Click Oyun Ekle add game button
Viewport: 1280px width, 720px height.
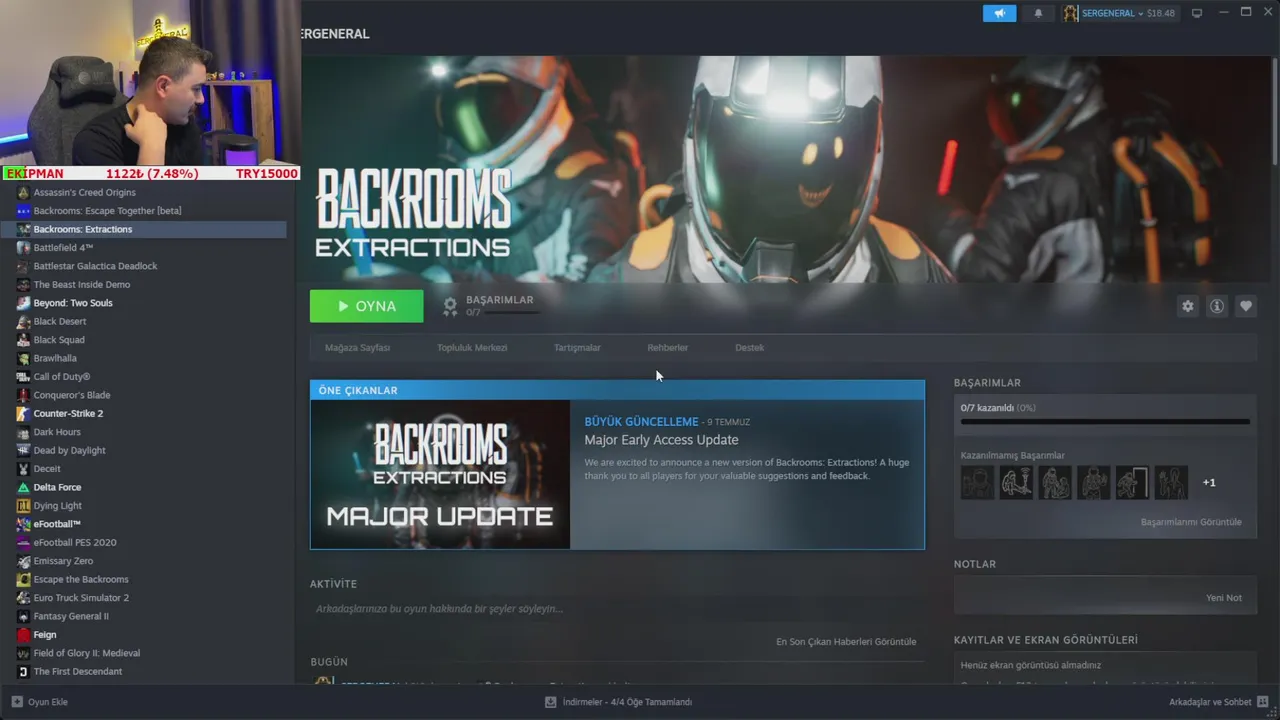pos(40,702)
